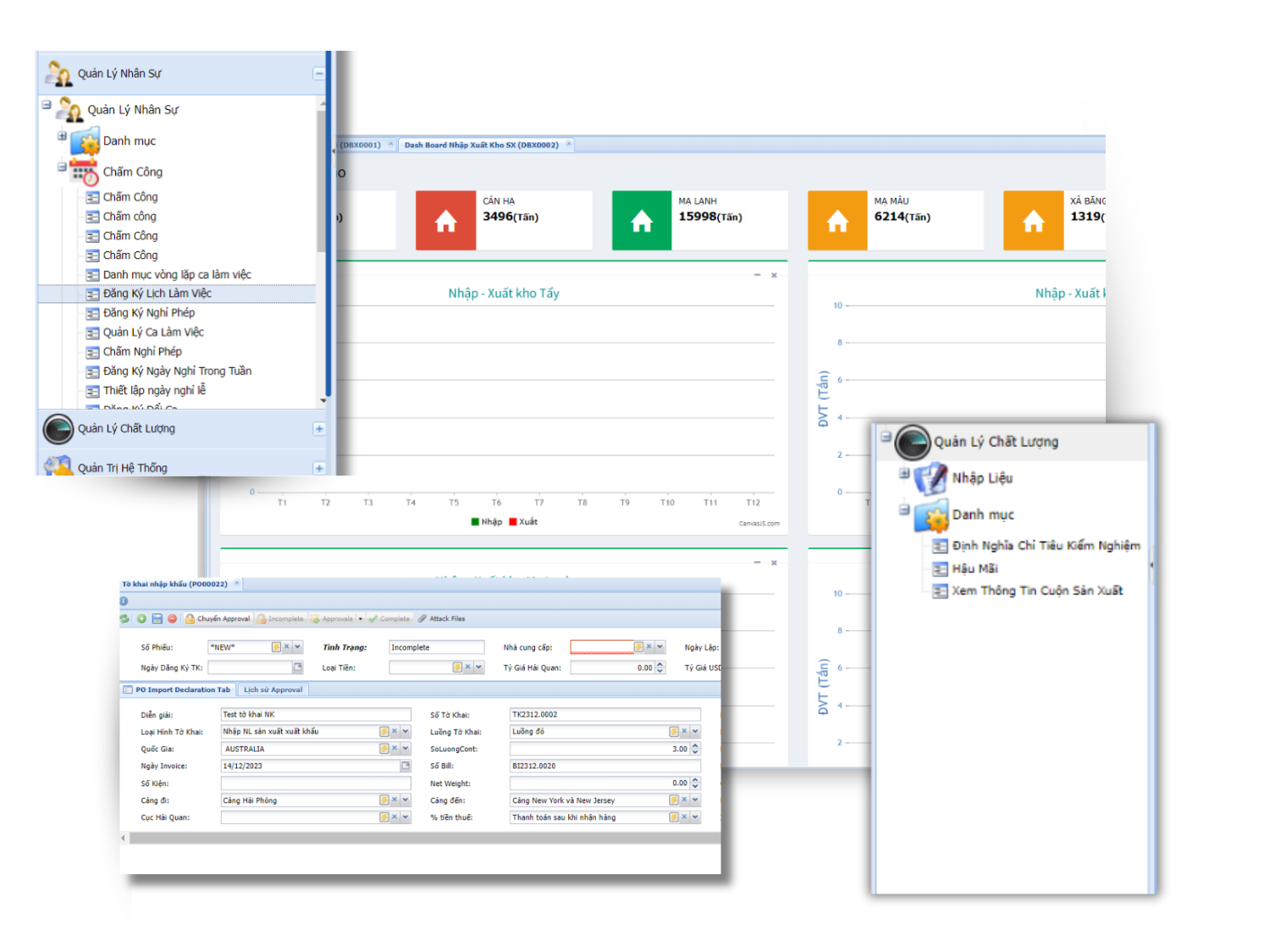
Task: Select Dash Board Nhập Xuất Kho SX tab
Action: (481, 145)
